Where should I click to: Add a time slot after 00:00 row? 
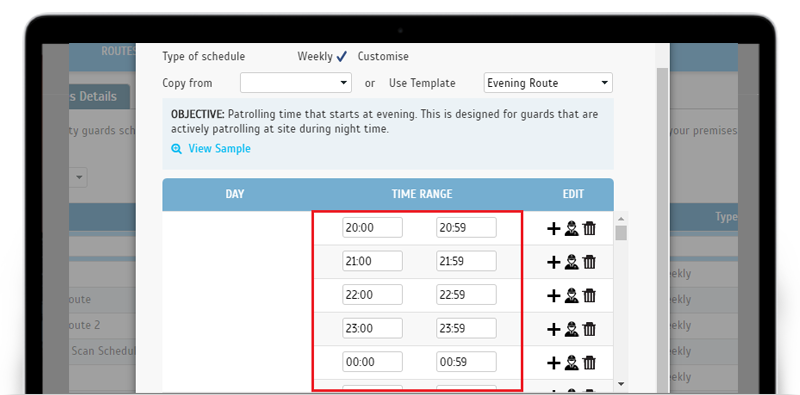(x=554, y=363)
